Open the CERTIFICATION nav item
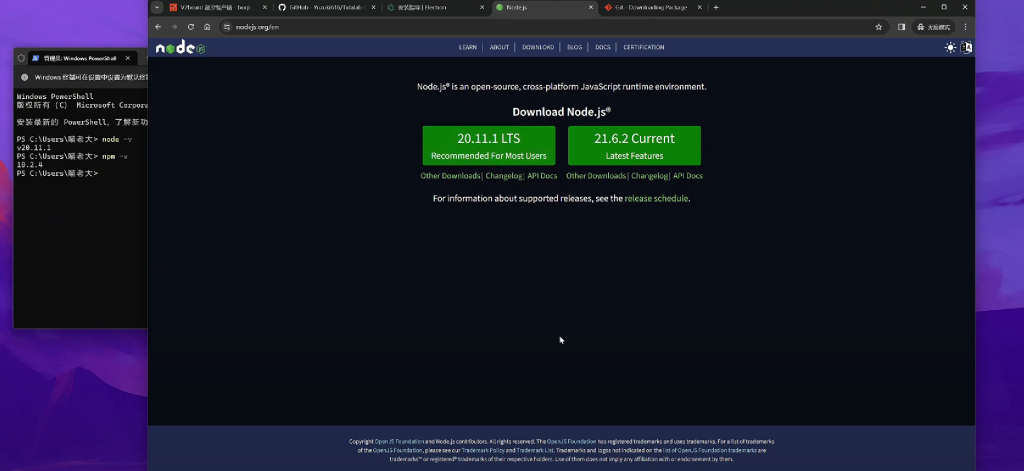Image resolution: width=1024 pixels, height=471 pixels. (643, 47)
